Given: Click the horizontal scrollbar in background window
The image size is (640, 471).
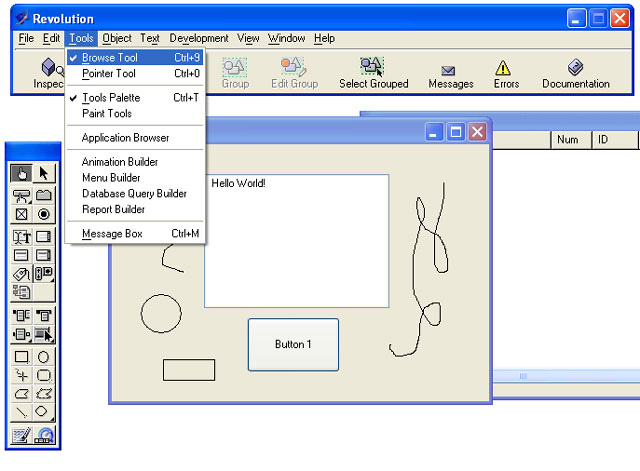Looking at the screenshot, I should (x=567, y=376).
